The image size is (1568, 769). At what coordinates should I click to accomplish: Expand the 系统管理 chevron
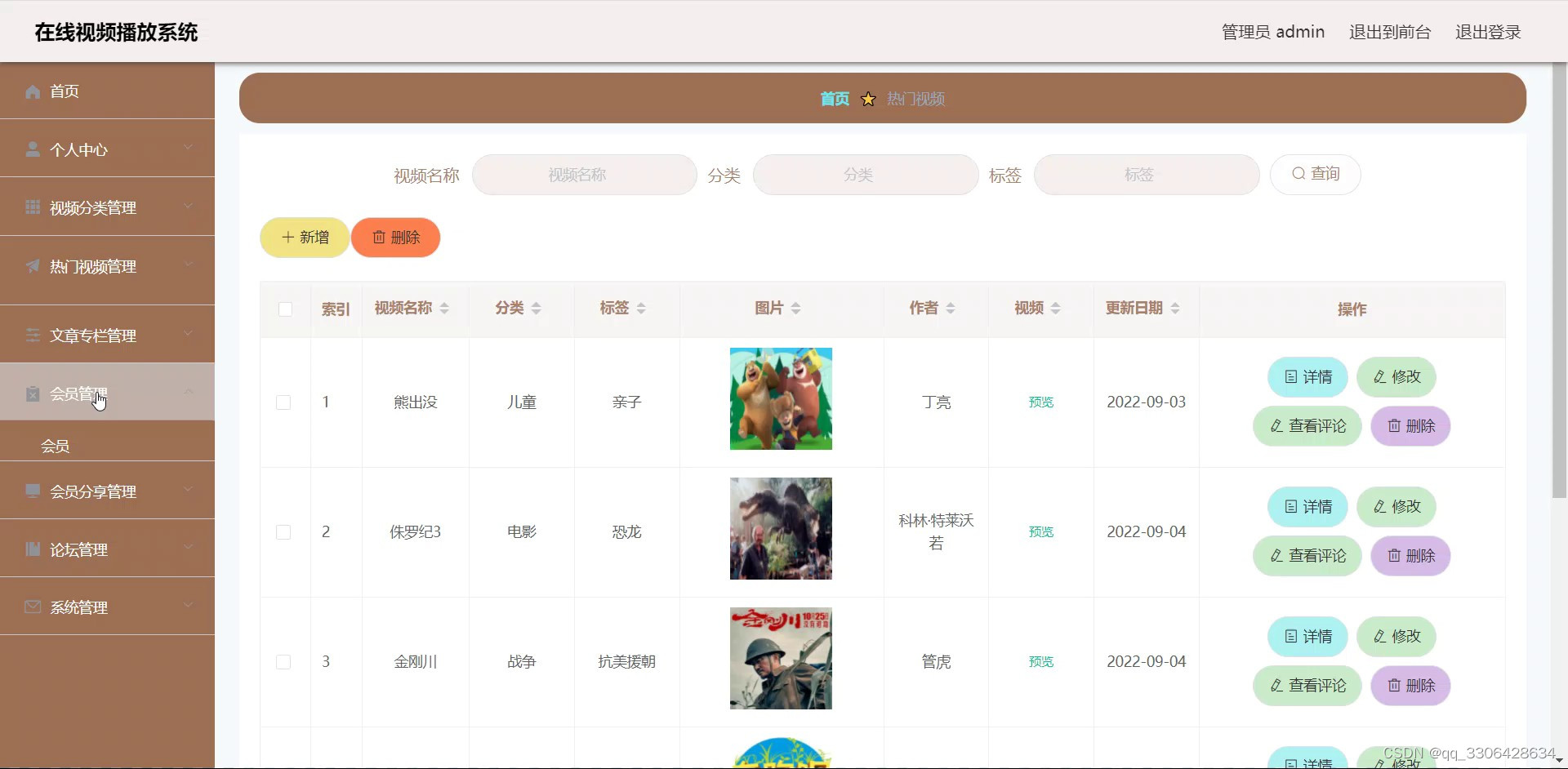pyautogui.click(x=189, y=606)
